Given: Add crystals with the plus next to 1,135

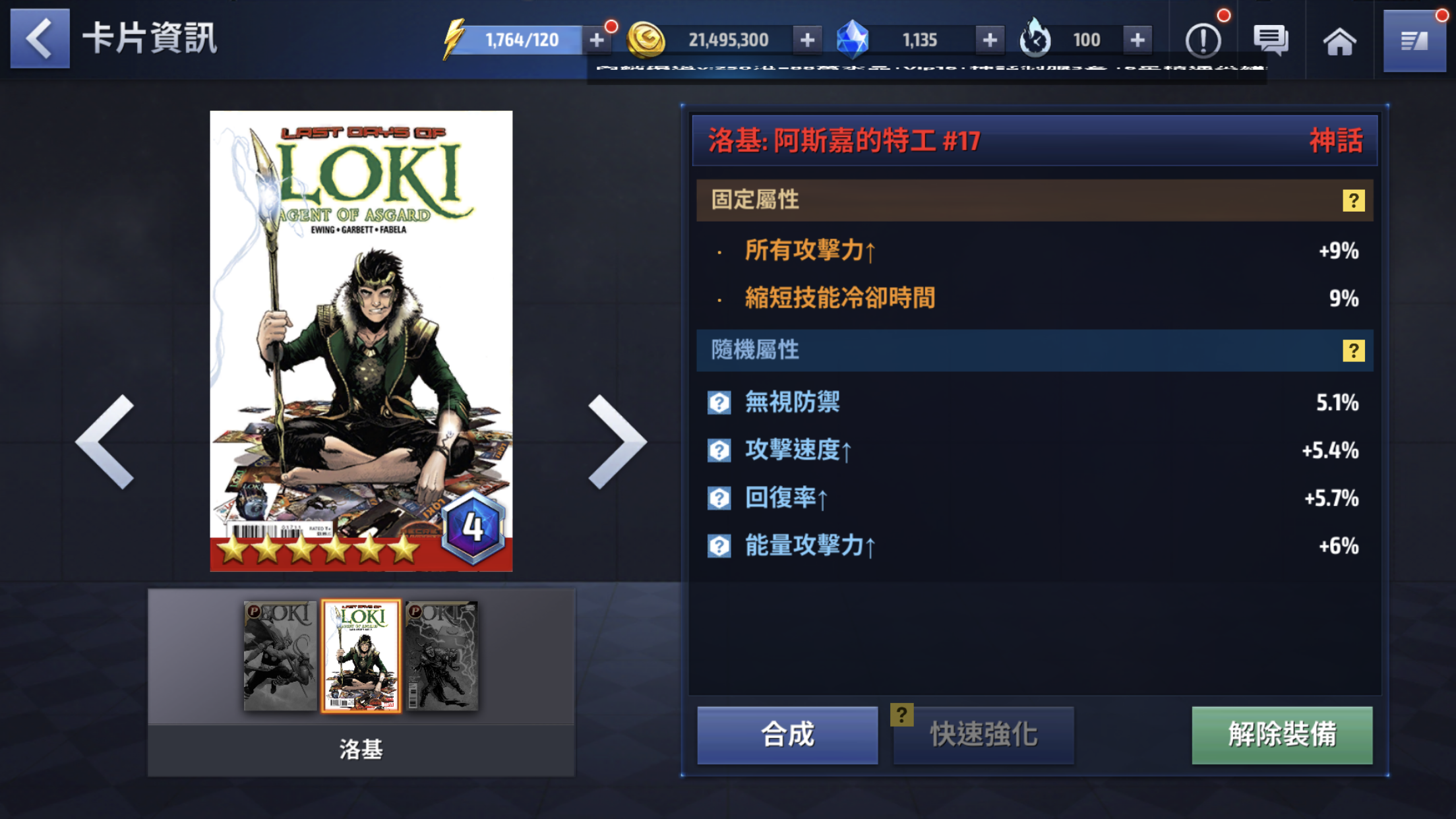Looking at the screenshot, I should tap(989, 40).
